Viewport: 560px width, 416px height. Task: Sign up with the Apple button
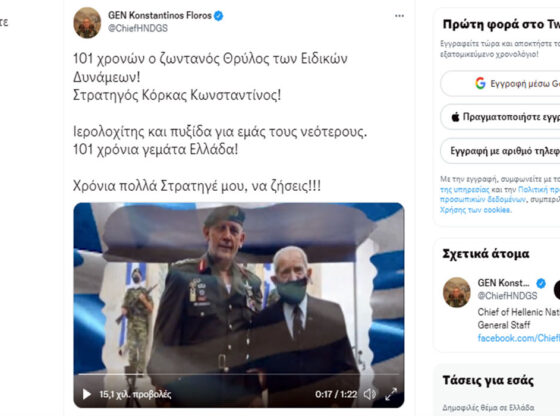click(x=500, y=117)
